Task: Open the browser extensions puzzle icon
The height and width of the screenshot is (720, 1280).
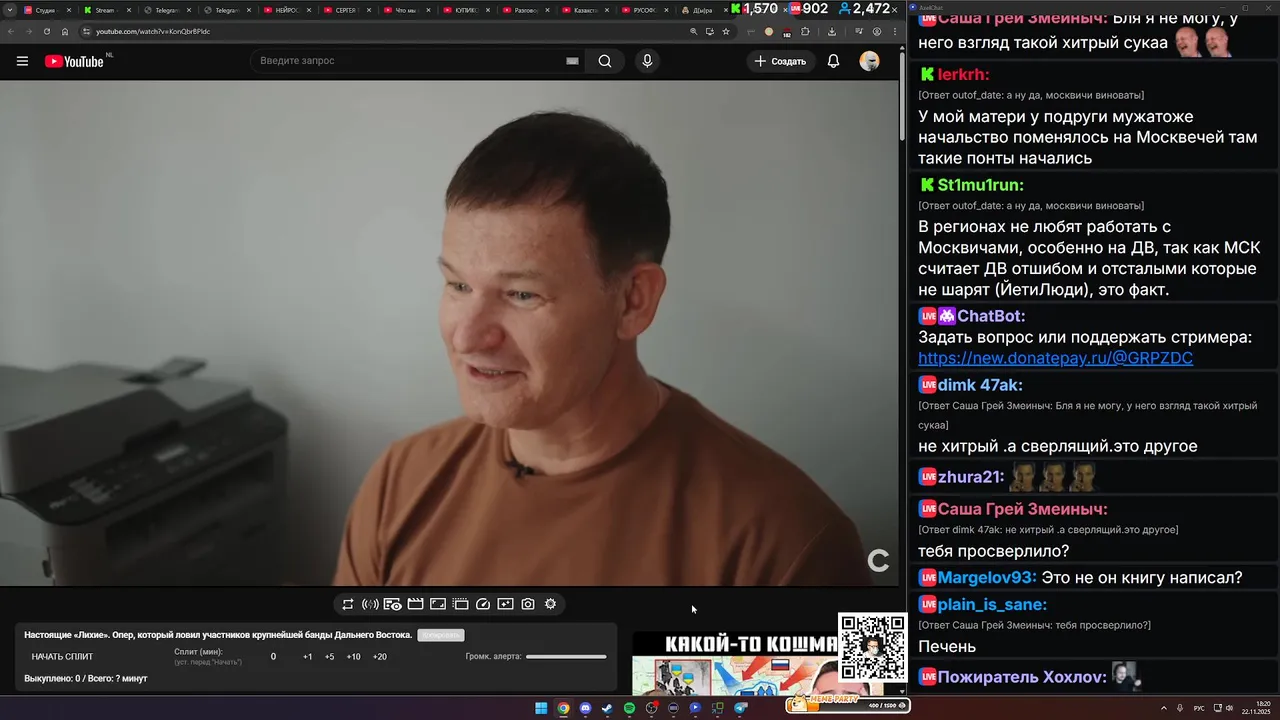Action: tap(805, 31)
